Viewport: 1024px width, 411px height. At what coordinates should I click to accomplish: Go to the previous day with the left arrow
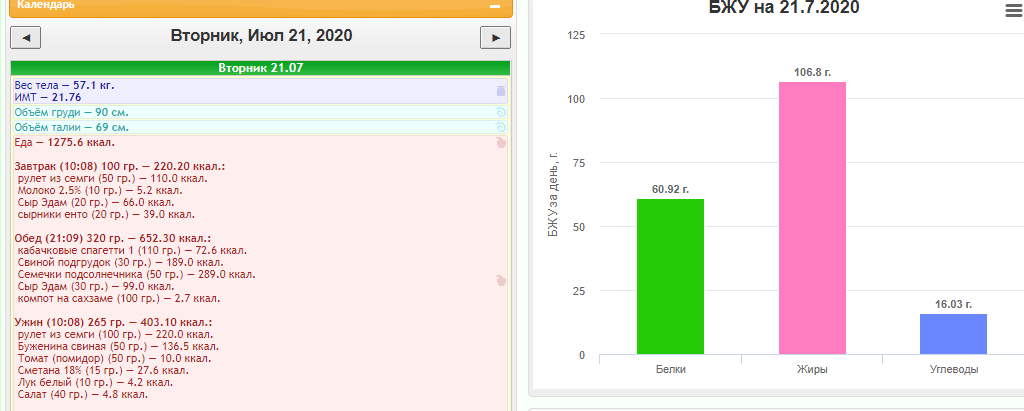tap(25, 38)
